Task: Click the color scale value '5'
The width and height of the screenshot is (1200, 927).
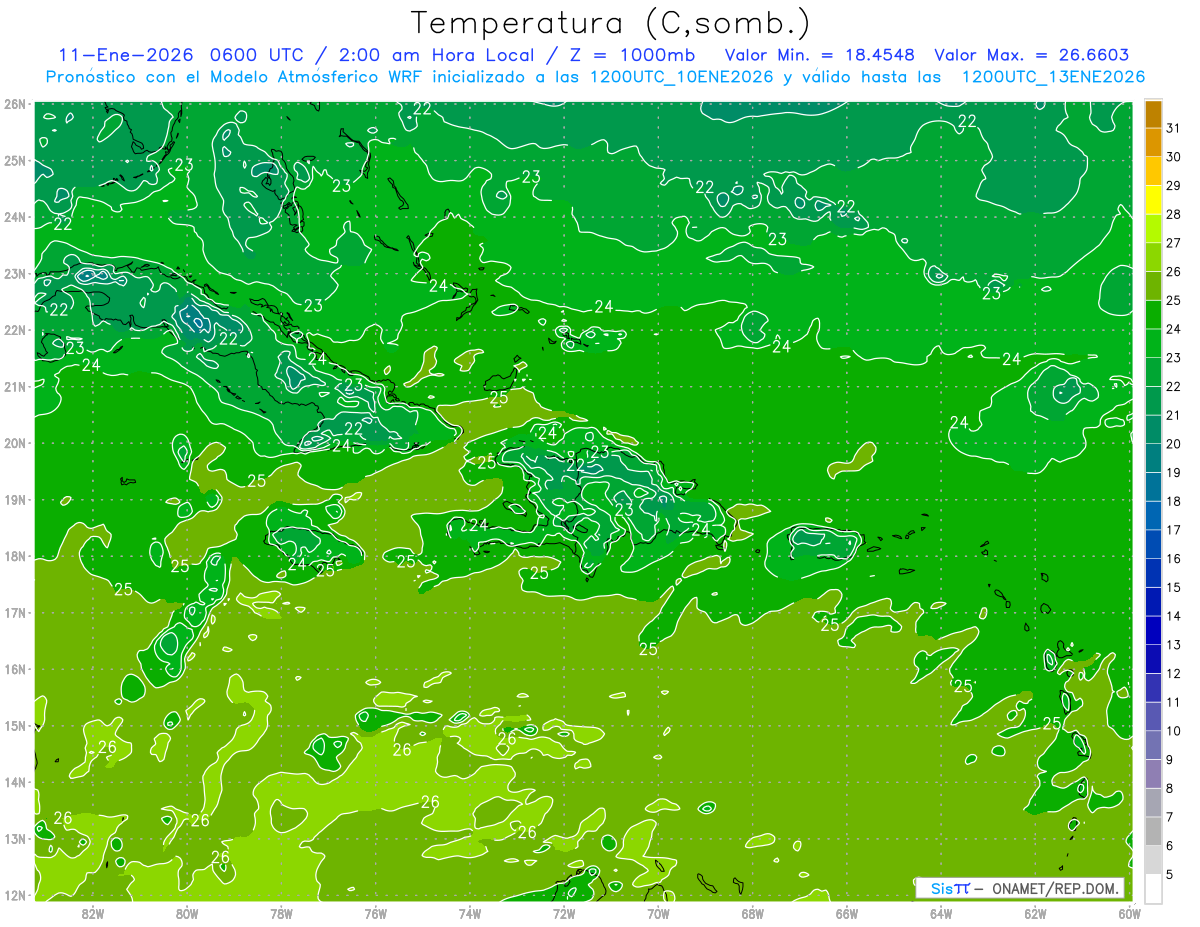Action: [x=1170, y=875]
